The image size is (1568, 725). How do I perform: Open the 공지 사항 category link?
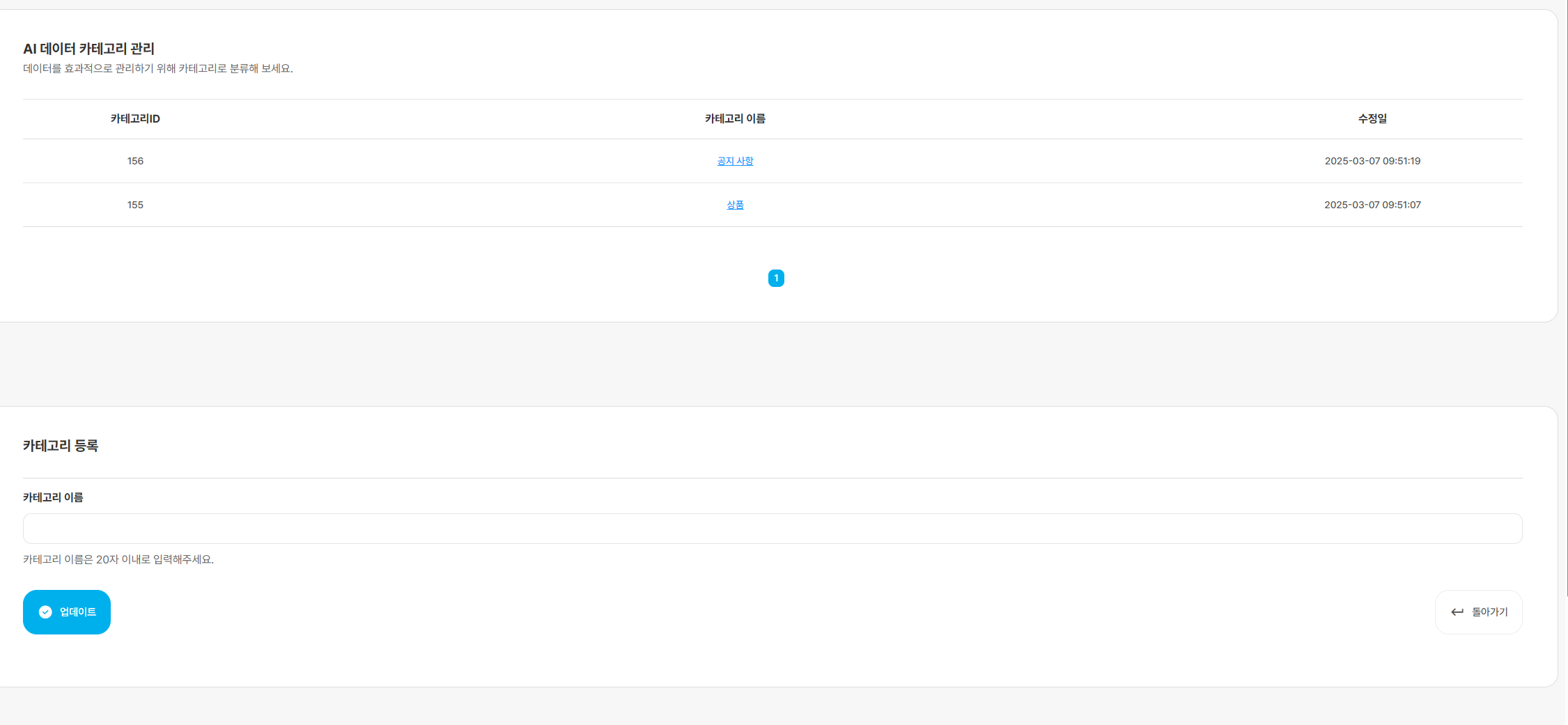coord(735,161)
